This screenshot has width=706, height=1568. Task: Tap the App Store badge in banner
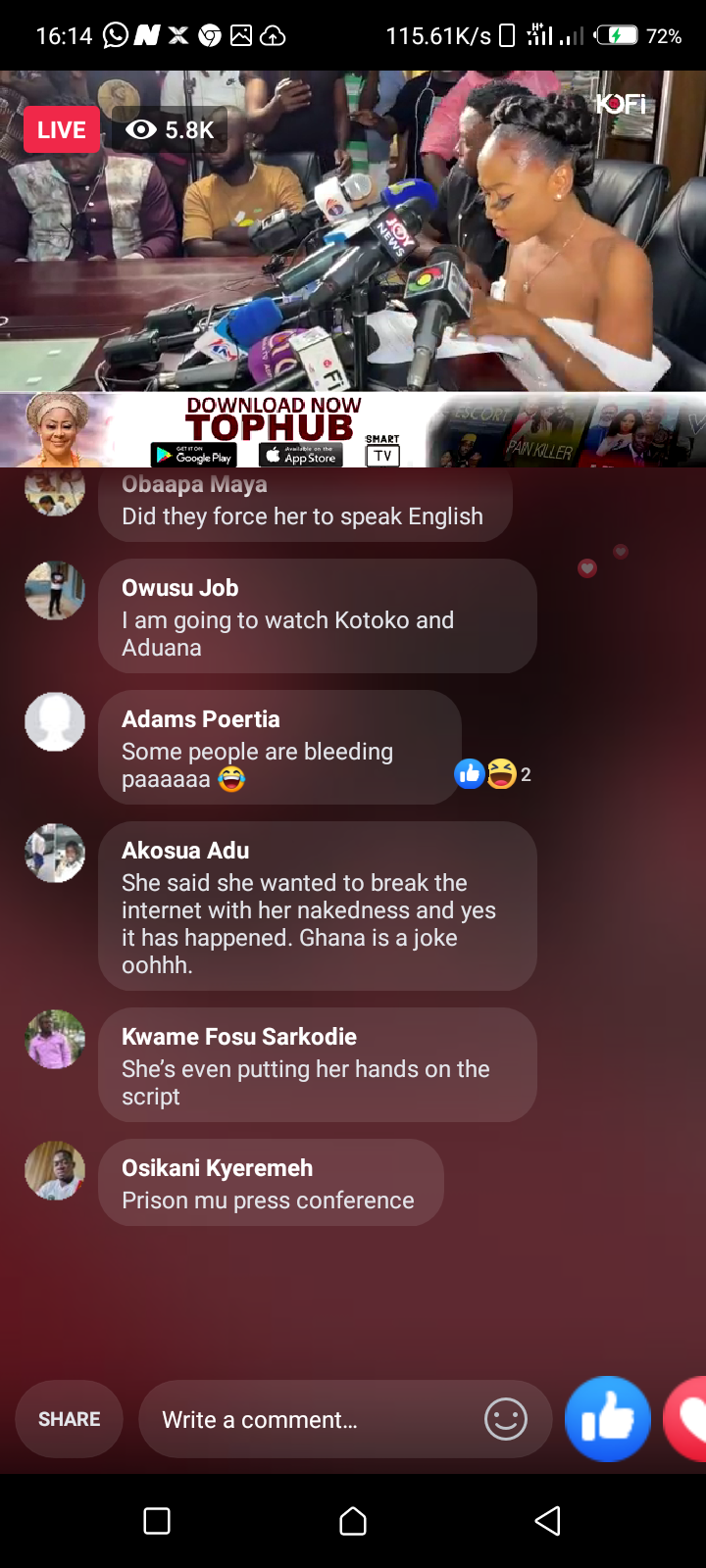pyautogui.click(x=300, y=456)
